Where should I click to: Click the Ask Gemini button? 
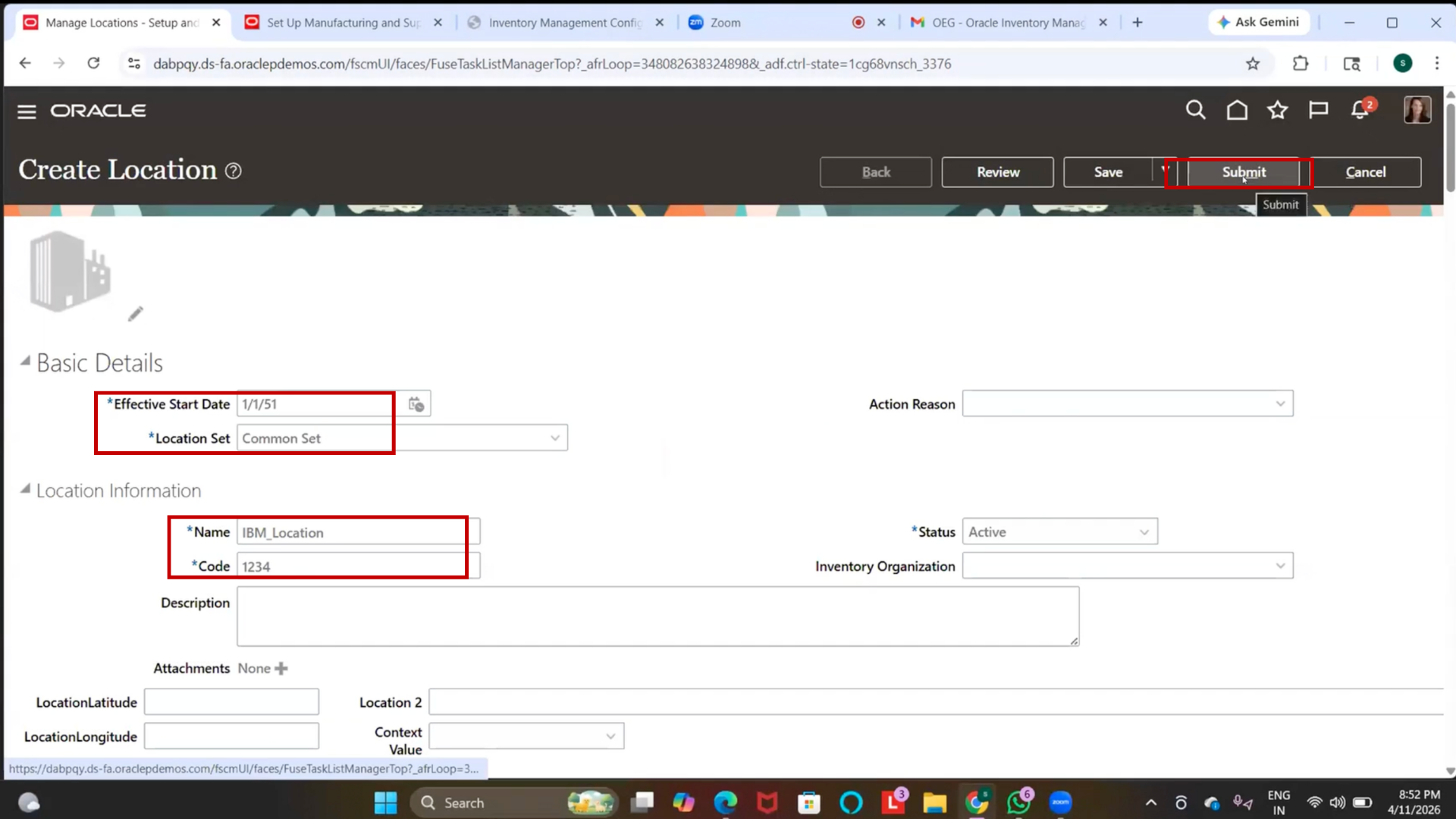coord(1258,23)
